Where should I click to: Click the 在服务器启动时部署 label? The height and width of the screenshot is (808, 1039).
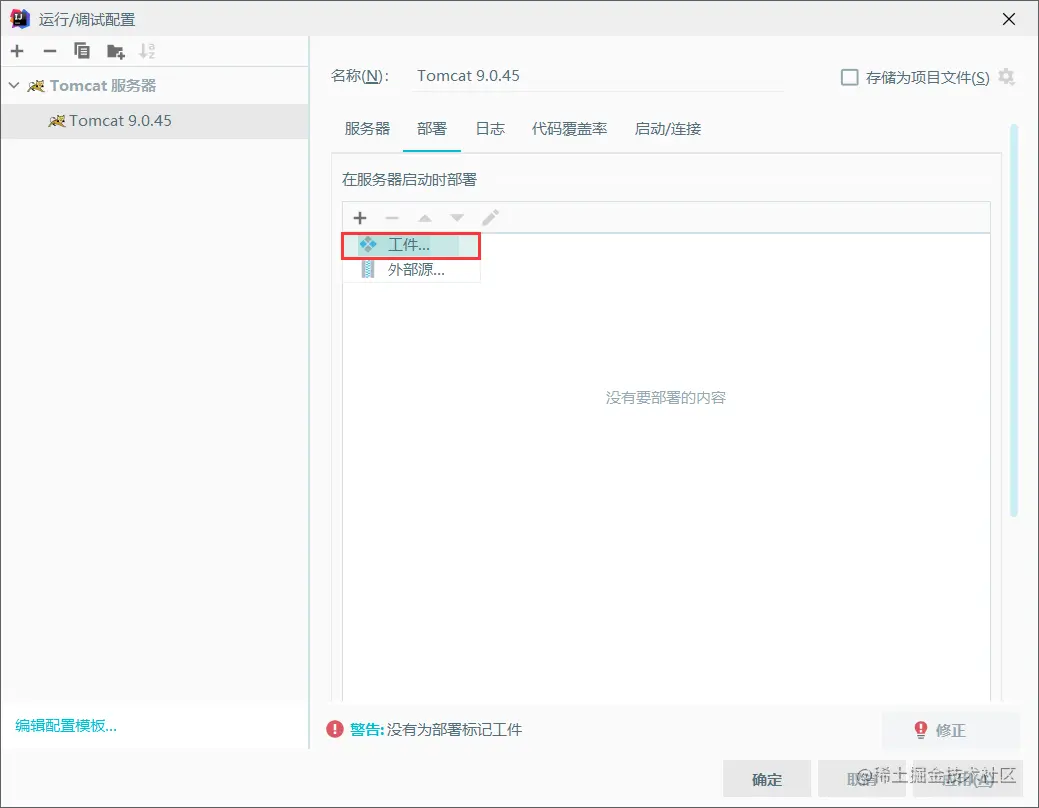[x=410, y=180]
